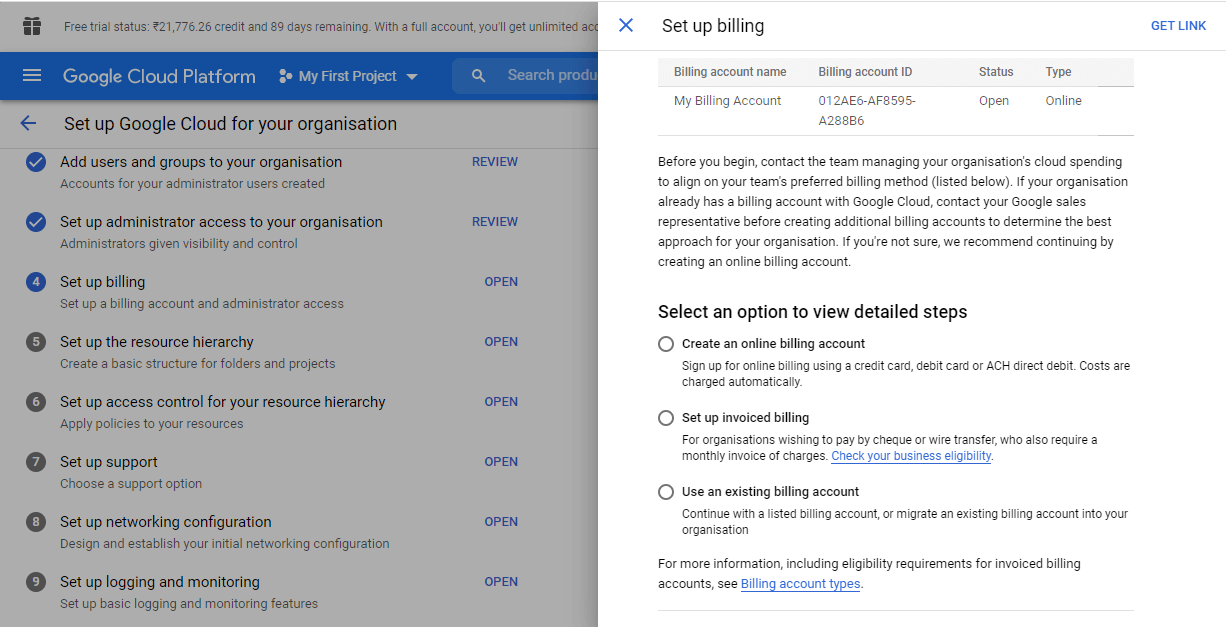Click step 9 number badge for logging
1226x627 pixels.
coord(36,582)
